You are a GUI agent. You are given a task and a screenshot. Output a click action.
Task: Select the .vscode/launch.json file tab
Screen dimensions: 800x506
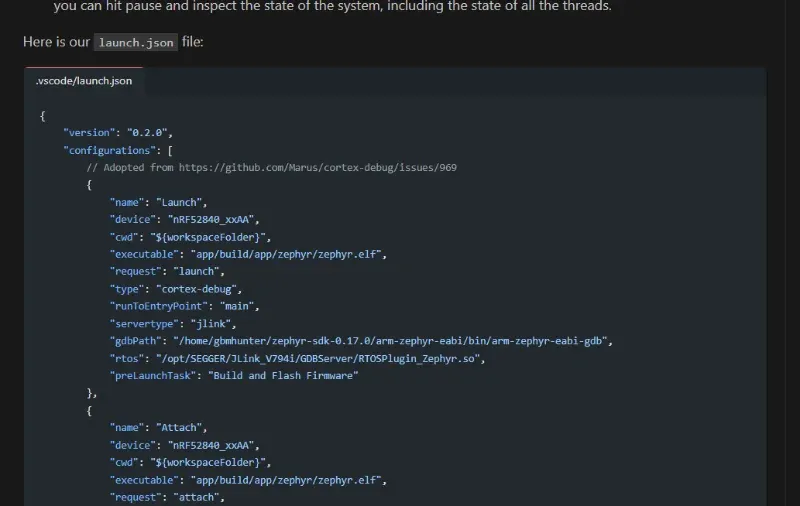coord(84,81)
